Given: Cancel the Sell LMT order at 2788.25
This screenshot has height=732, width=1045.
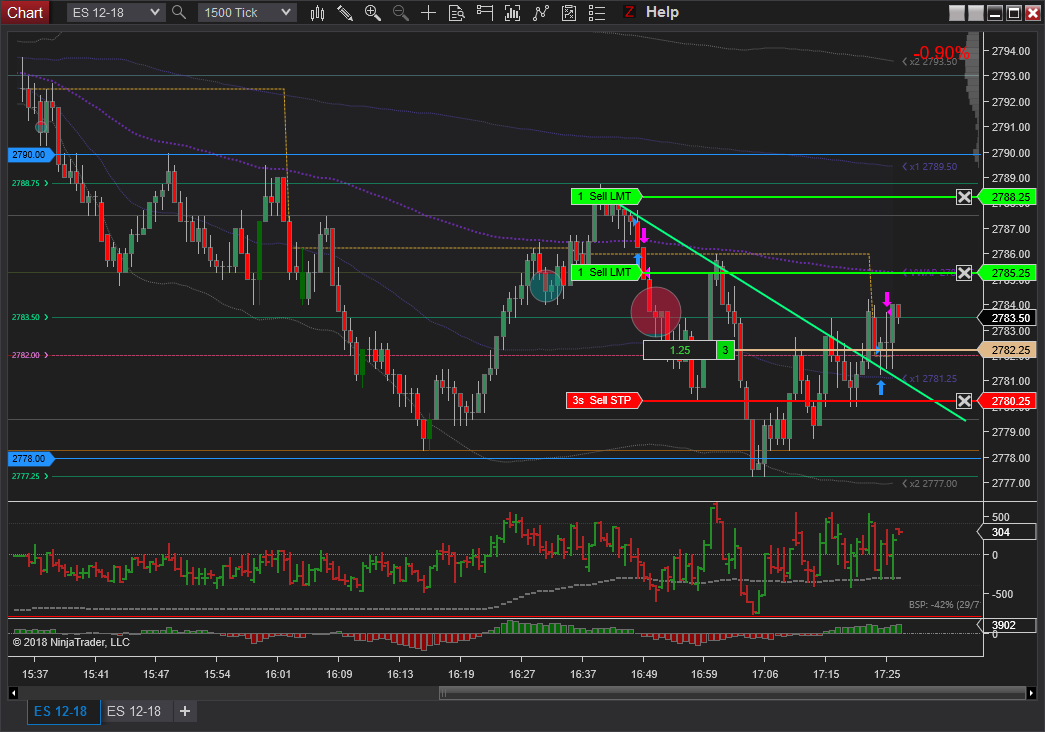Looking at the screenshot, I should coord(964,197).
